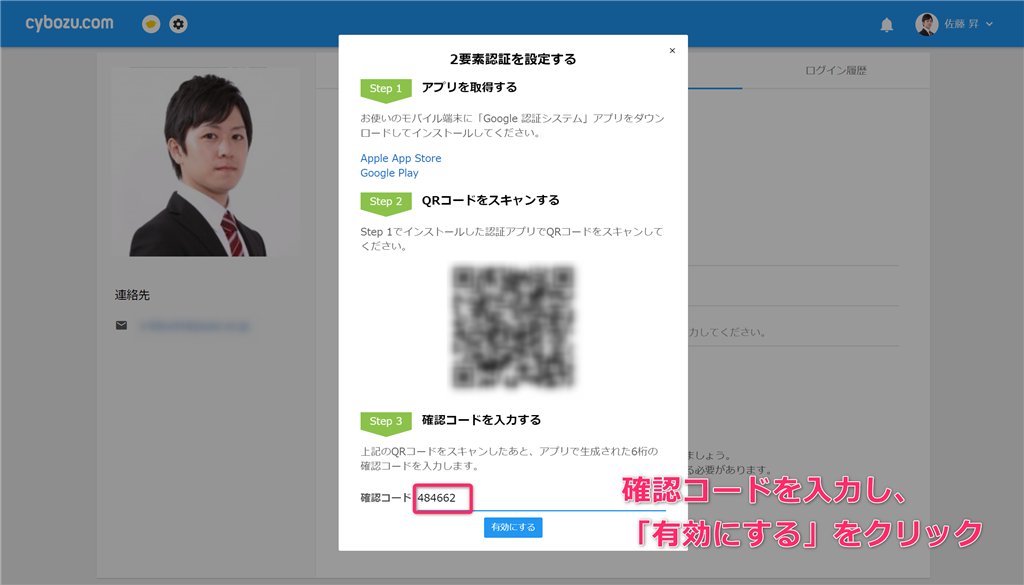
Task: Click the 佐藤 昇 user name
Action: point(961,24)
